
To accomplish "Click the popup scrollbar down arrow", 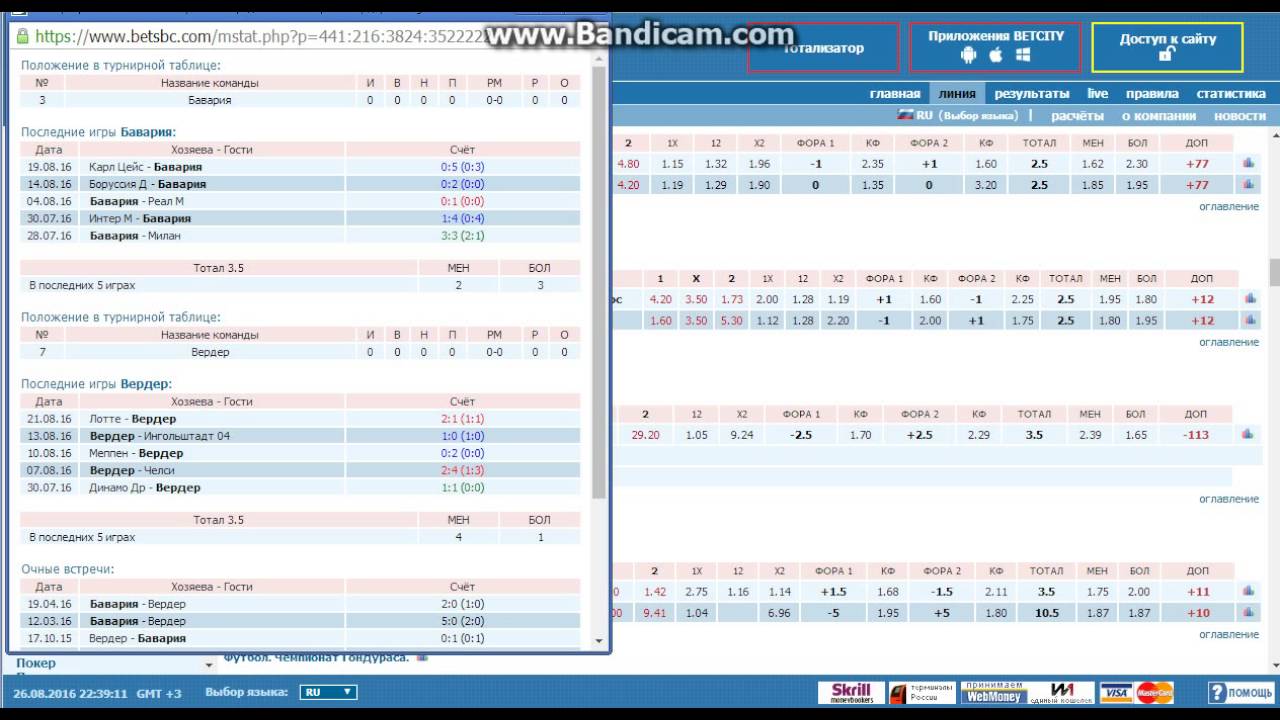I will [x=600, y=641].
